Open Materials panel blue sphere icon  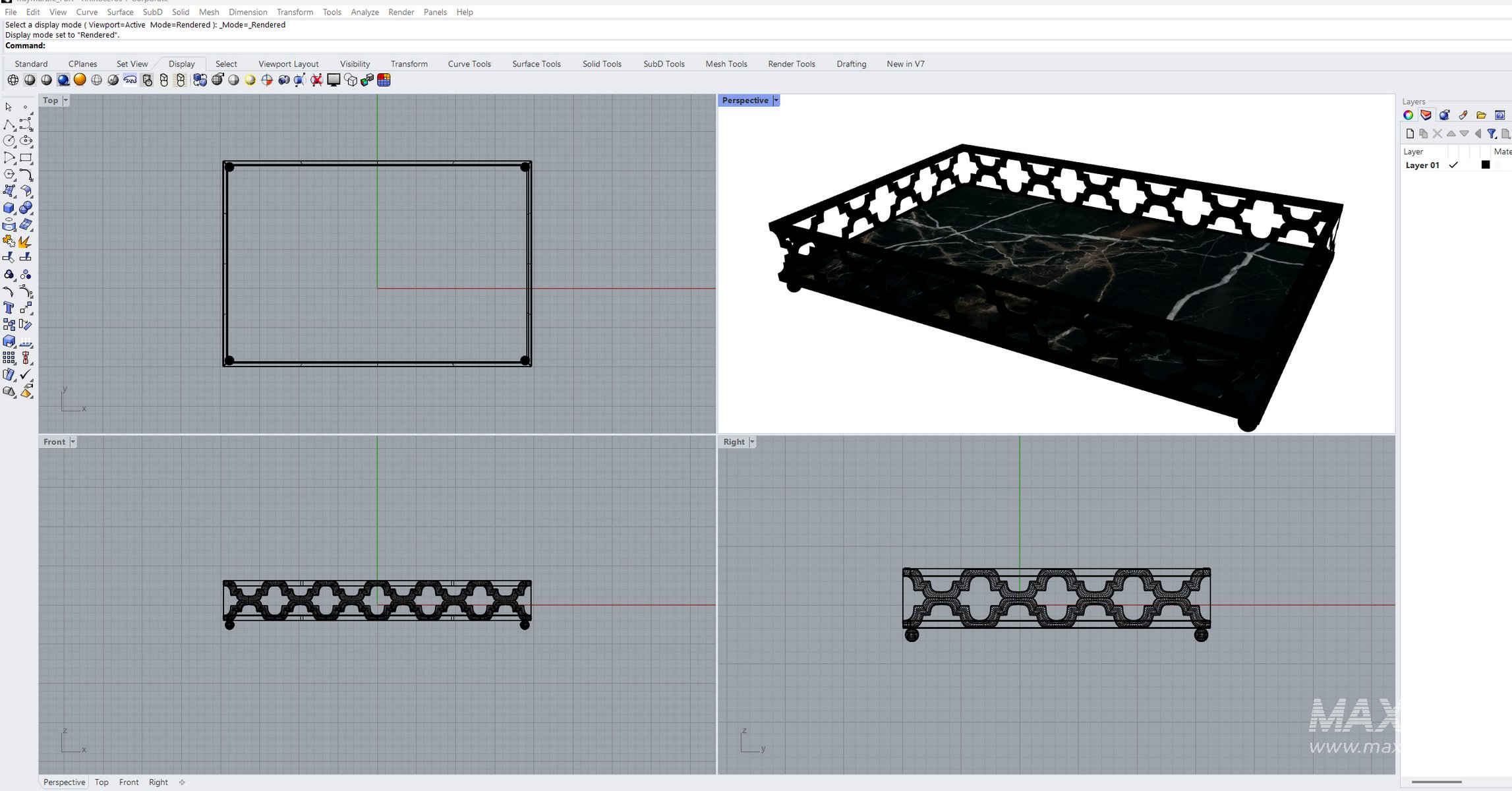pos(1444,115)
